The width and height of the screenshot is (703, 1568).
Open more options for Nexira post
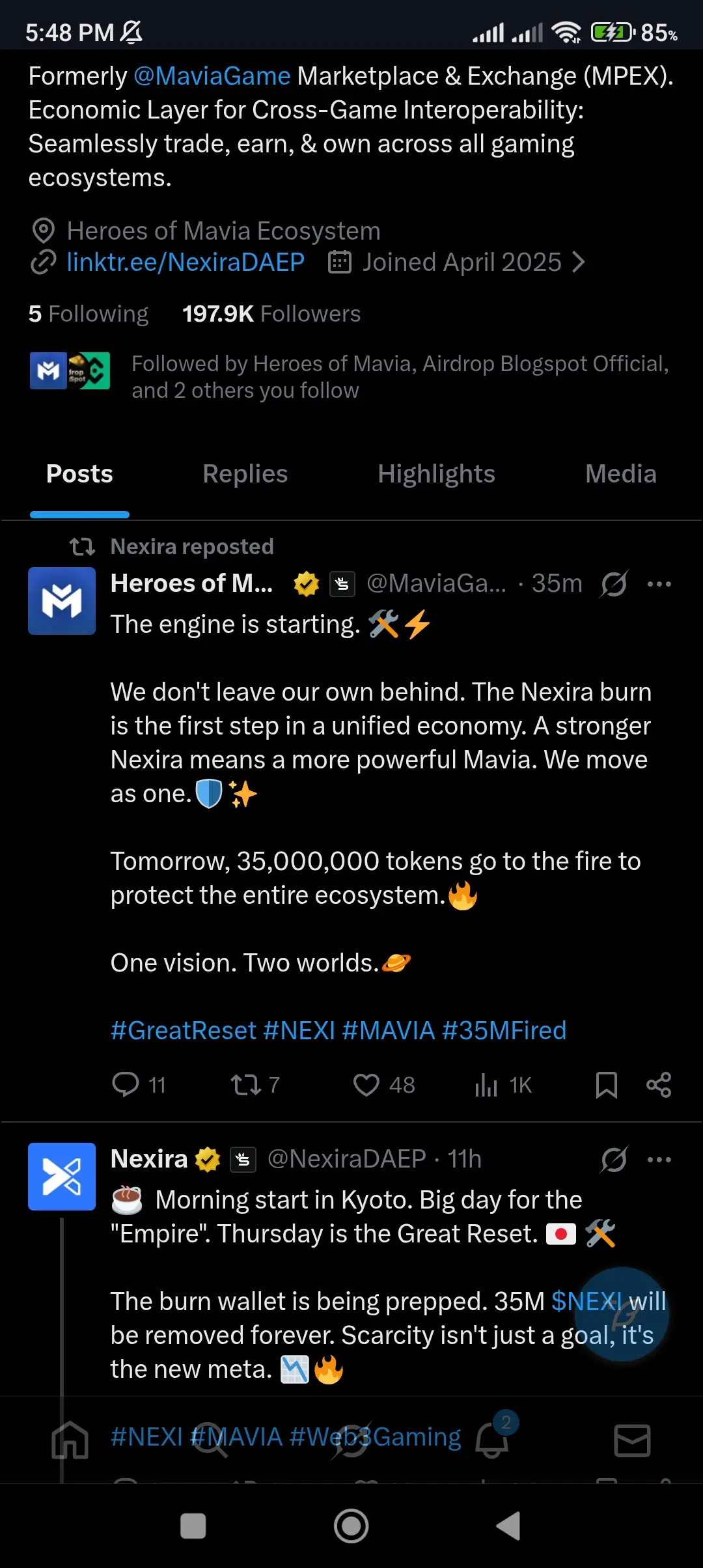pos(659,1159)
